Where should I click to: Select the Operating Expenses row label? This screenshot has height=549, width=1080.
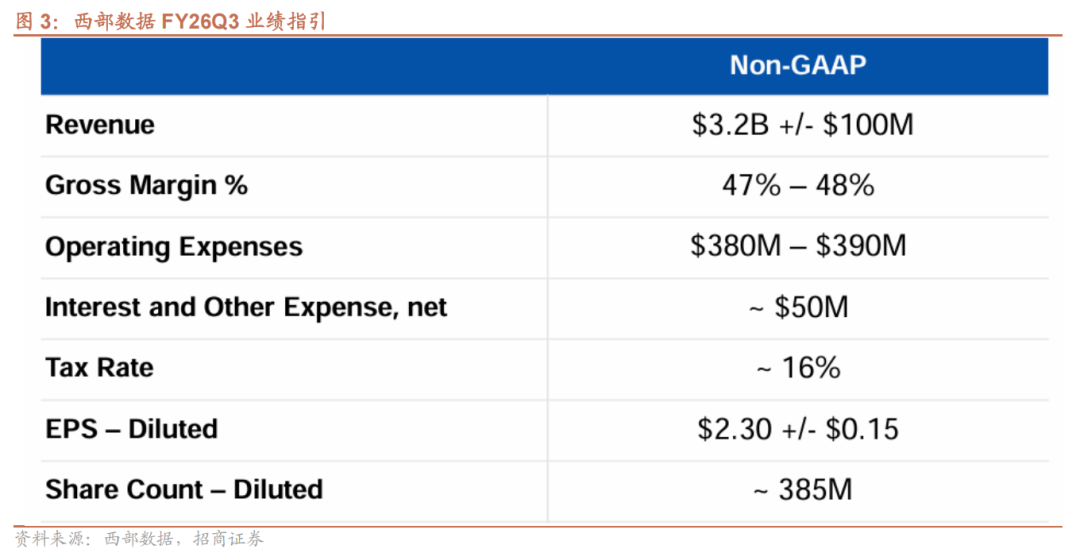(x=173, y=247)
